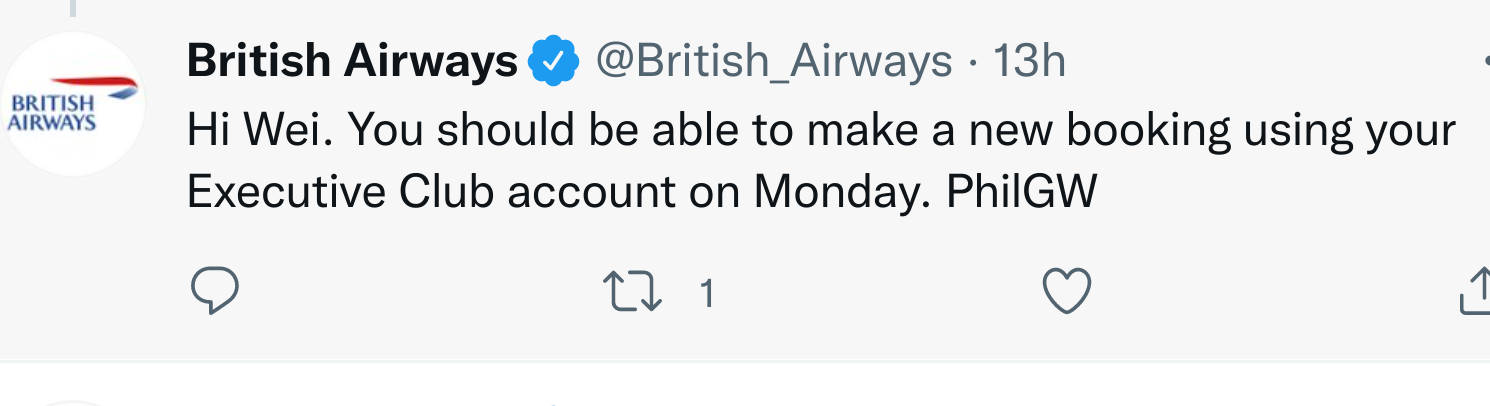The width and height of the screenshot is (1490, 406).
Task: Click the 'BRITISH AIRWAYS' wordmark in the avatar
Action: tap(52, 114)
